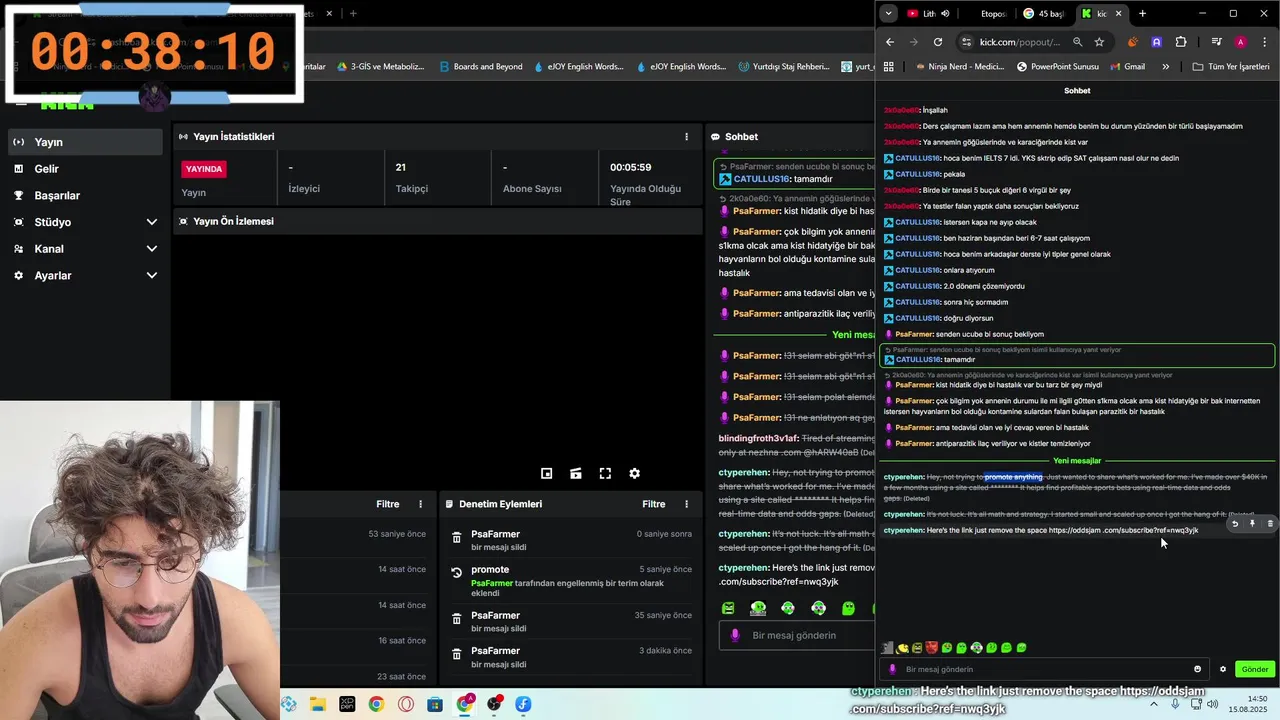Open the Yayın sidebar item
The width and height of the screenshot is (1280, 720).
pyautogui.click(x=85, y=142)
